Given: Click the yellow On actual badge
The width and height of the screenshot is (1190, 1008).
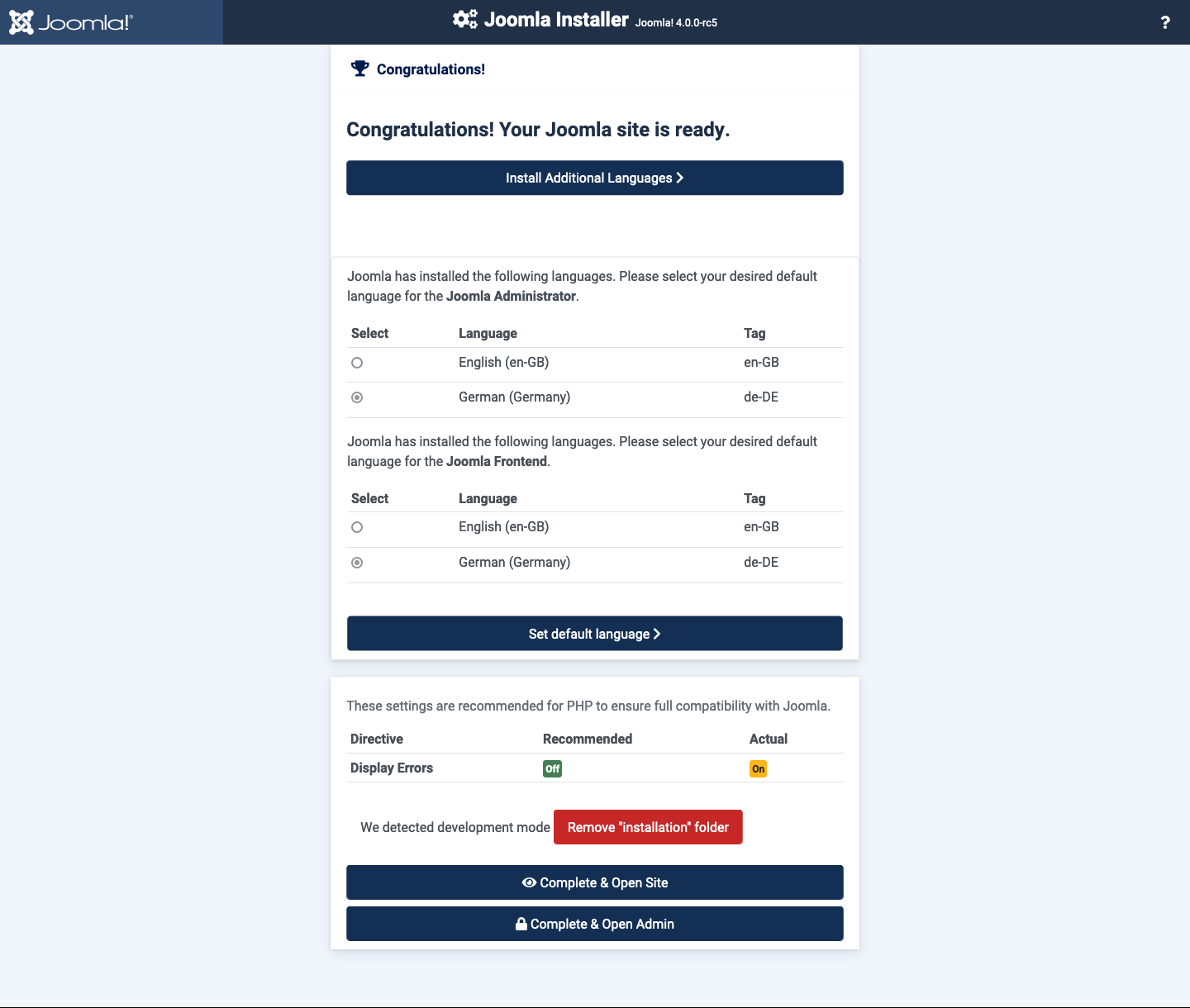Looking at the screenshot, I should (x=758, y=768).
